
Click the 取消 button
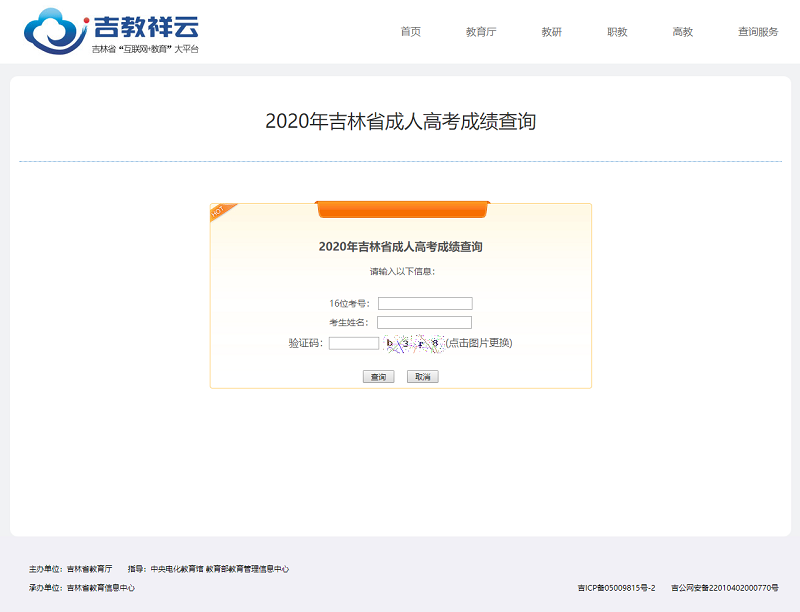422,377
